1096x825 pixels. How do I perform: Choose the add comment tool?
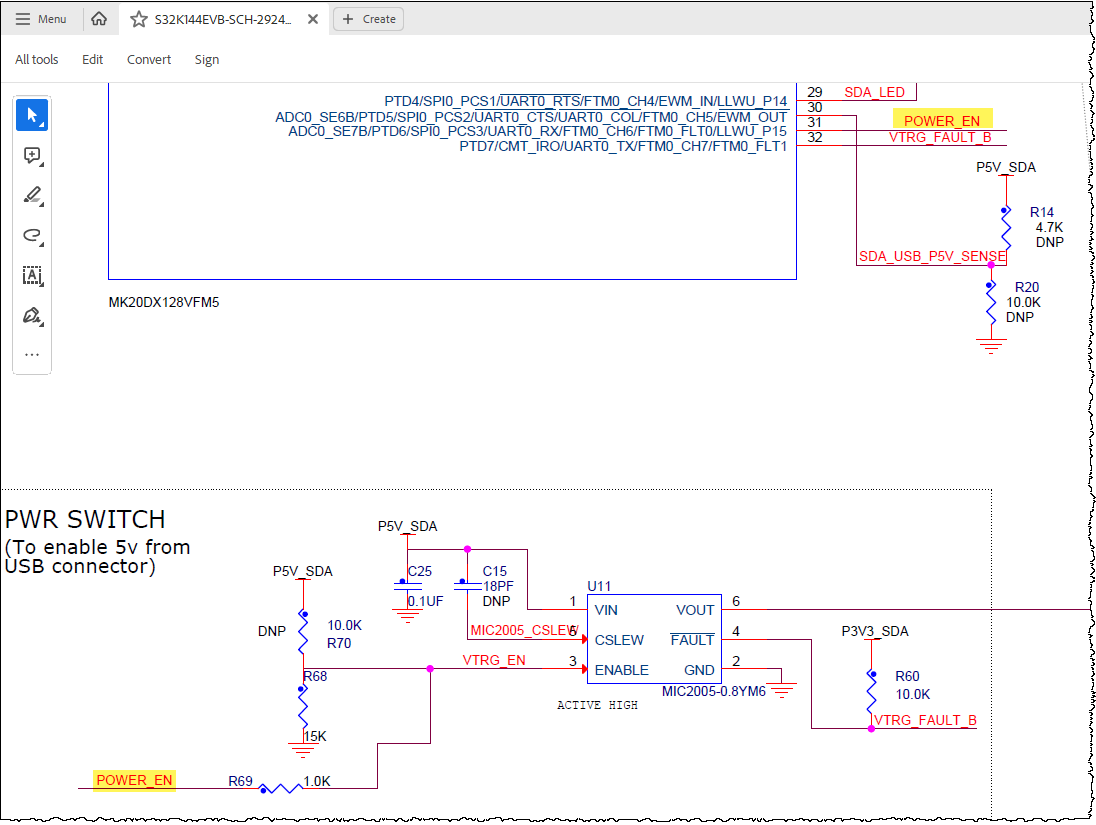coord(32,155)
